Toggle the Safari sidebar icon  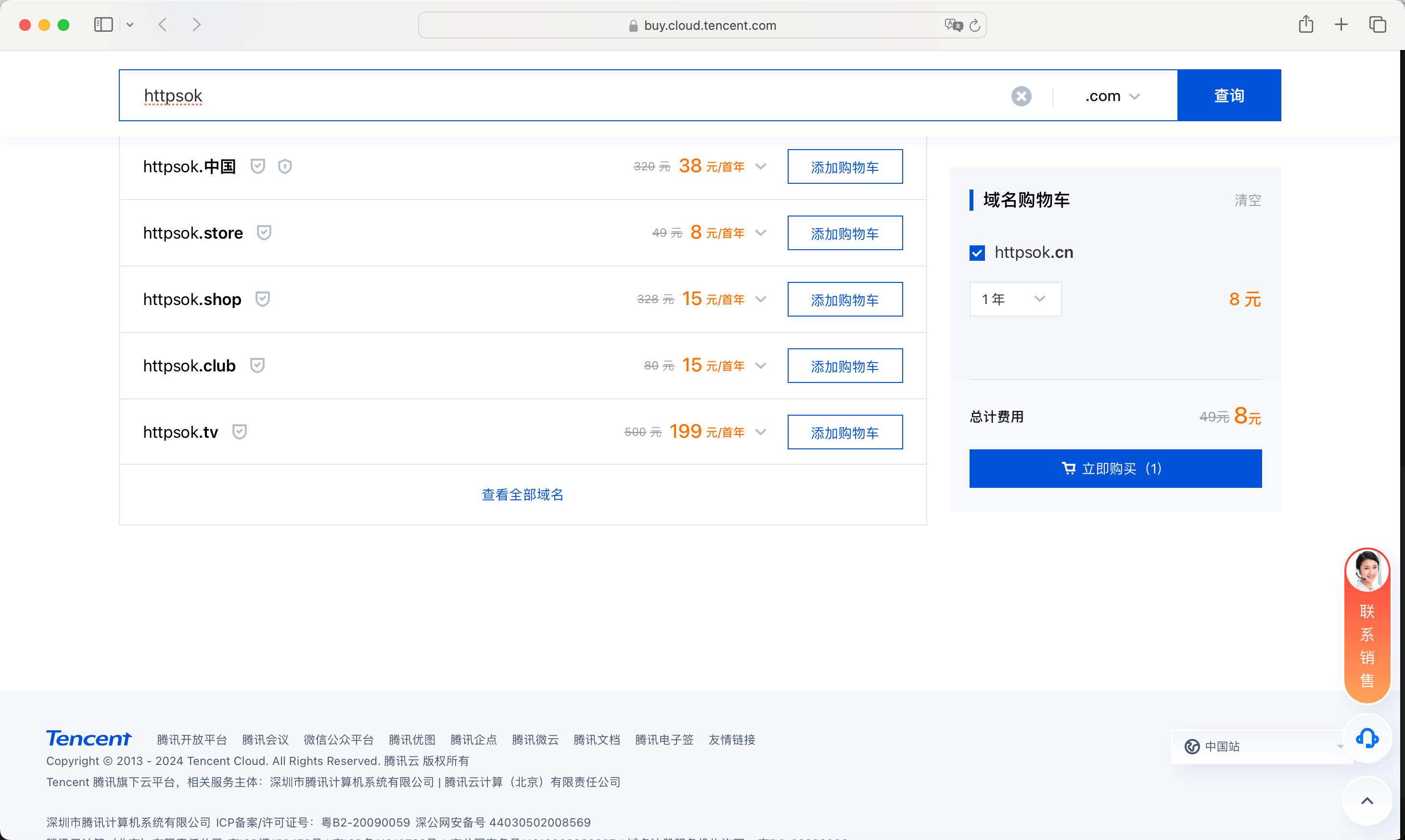103,25
